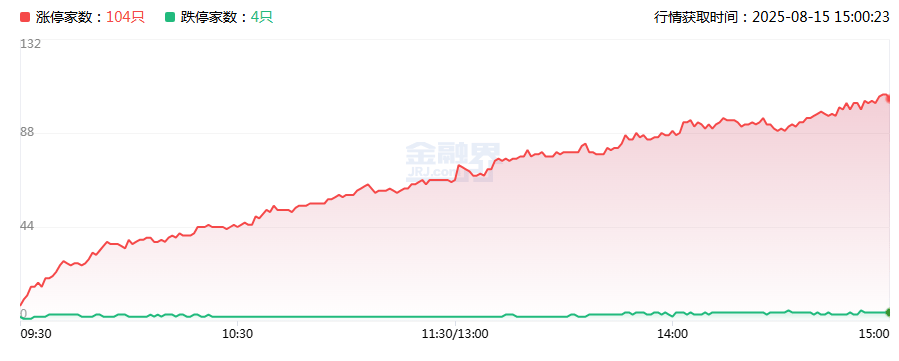
Task: Click the 行情获取时间 timestamp text
Action: pyautogui.click(x=772, y=17)
